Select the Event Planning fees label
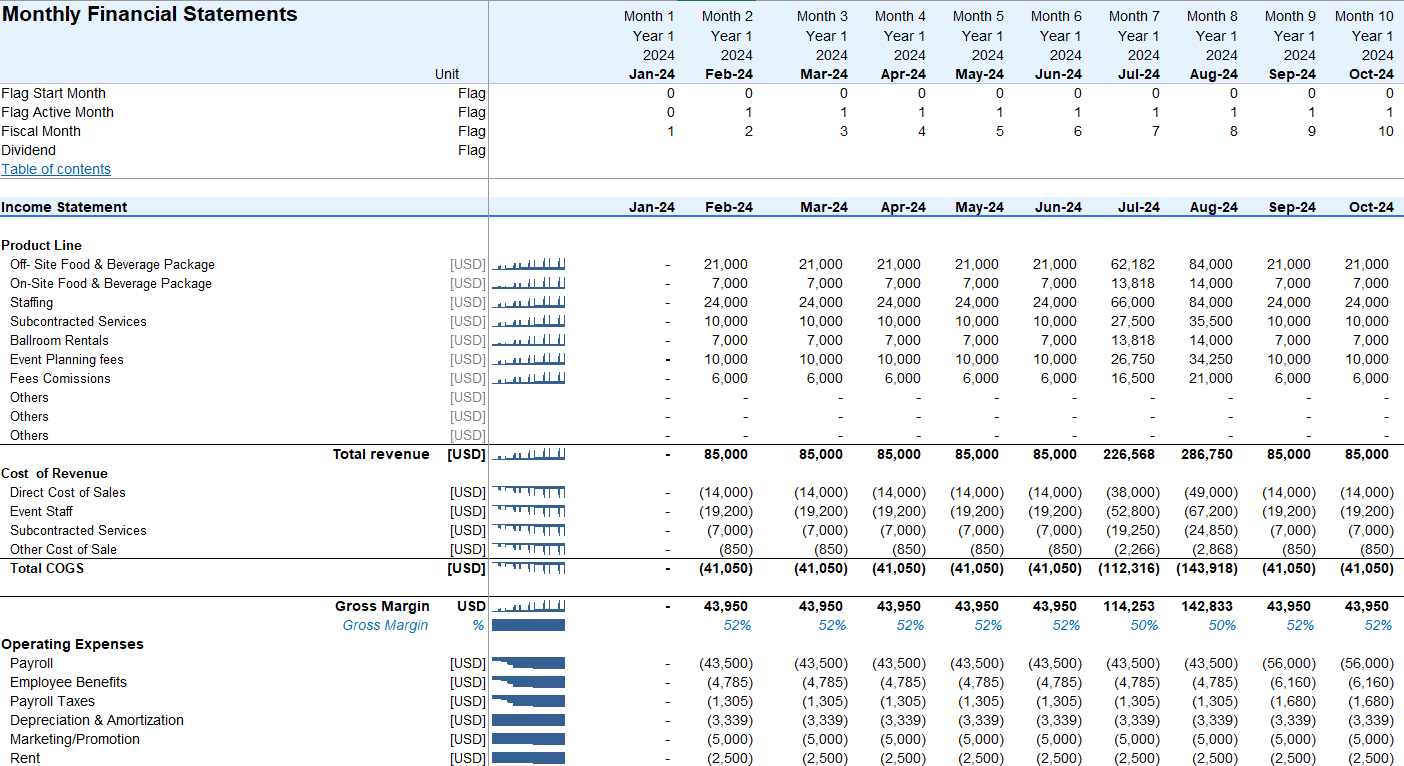1404x766 pixels. pyautogui.click(x=67, y=359)
